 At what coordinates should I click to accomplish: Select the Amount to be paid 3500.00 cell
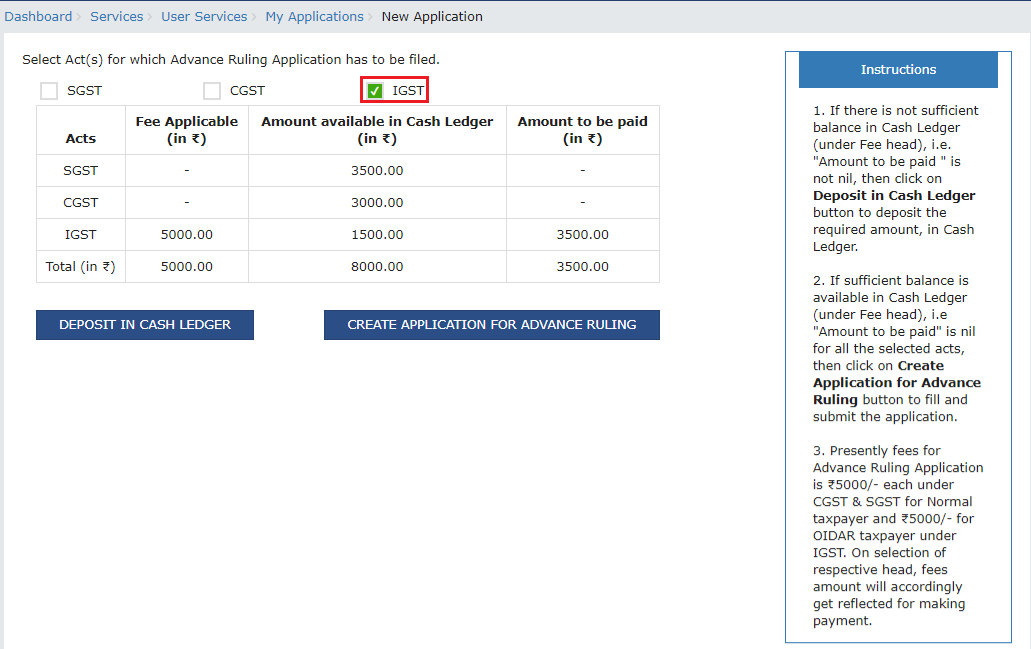[582, 234]
